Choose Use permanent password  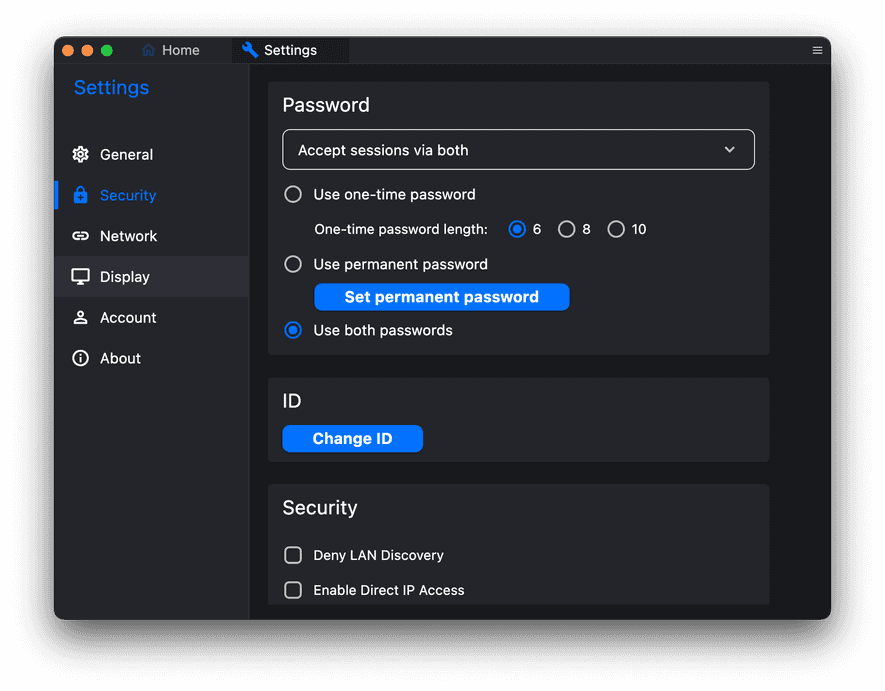(x=293, y=264)
